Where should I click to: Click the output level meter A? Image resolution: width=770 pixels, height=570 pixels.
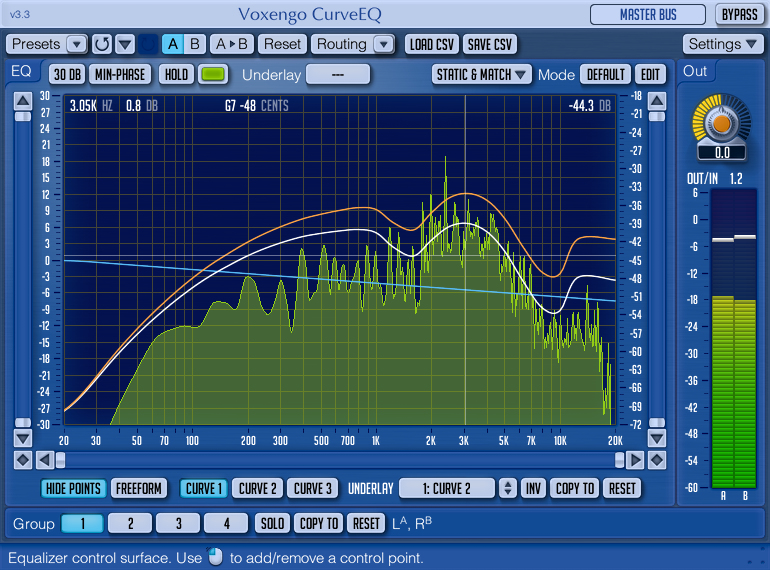[722, 339]
